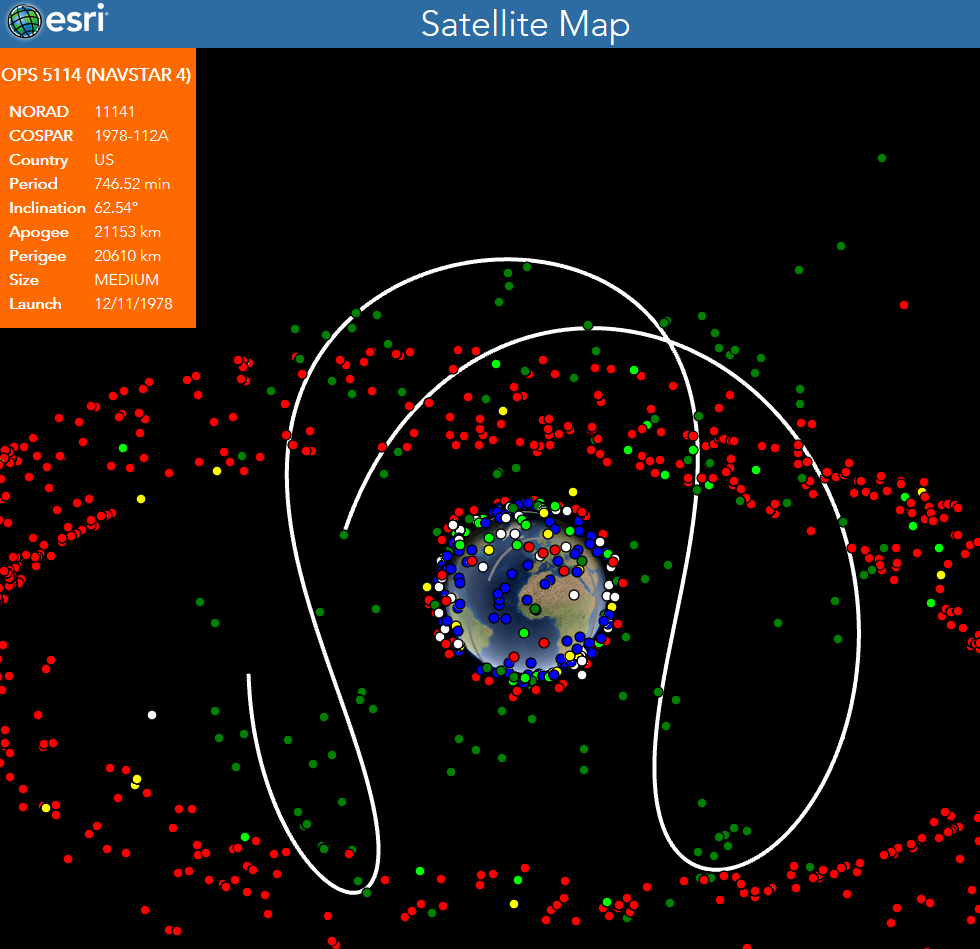Select the topmost dark green satellite at upper right
Viewport: 980px width, 949px height.
pos(881,158)
